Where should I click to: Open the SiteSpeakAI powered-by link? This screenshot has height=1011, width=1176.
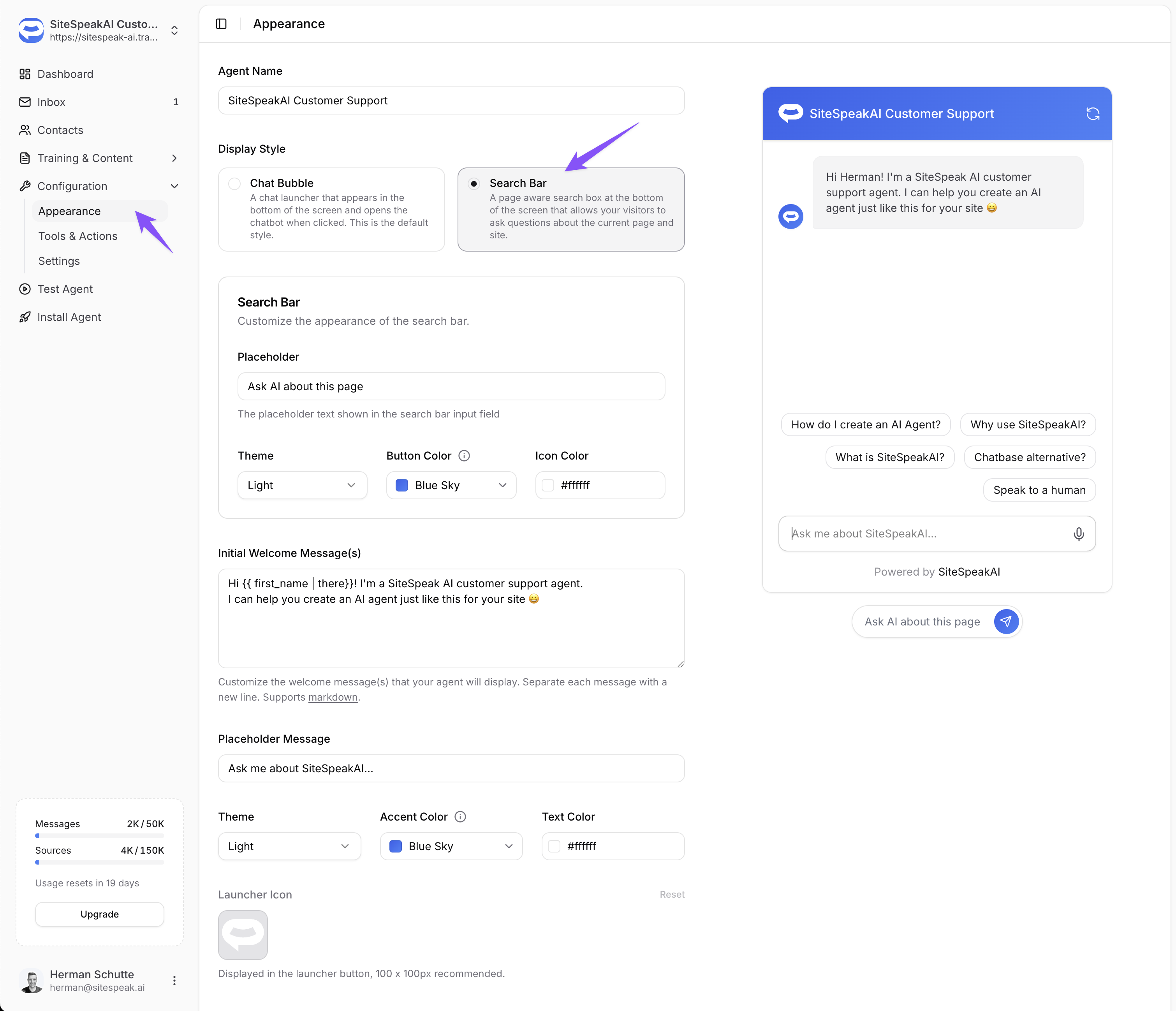coord(969,572)
